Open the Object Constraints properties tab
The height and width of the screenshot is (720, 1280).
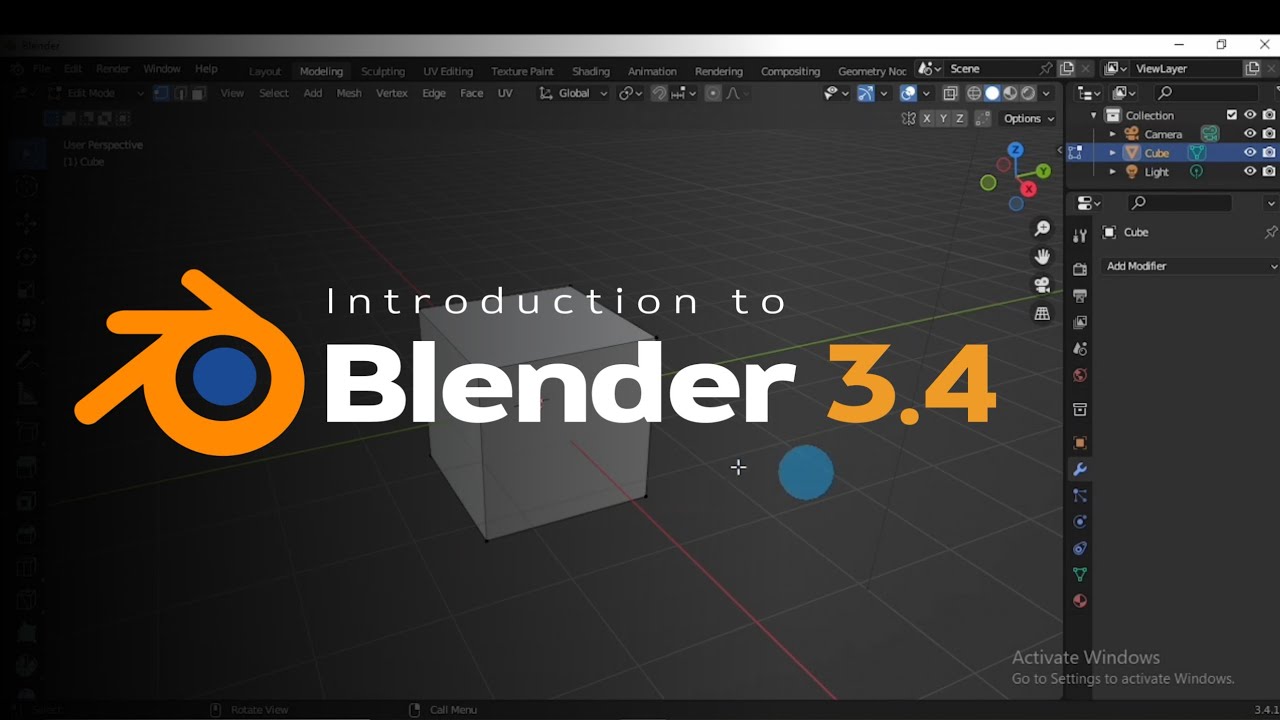(1079, 548)
